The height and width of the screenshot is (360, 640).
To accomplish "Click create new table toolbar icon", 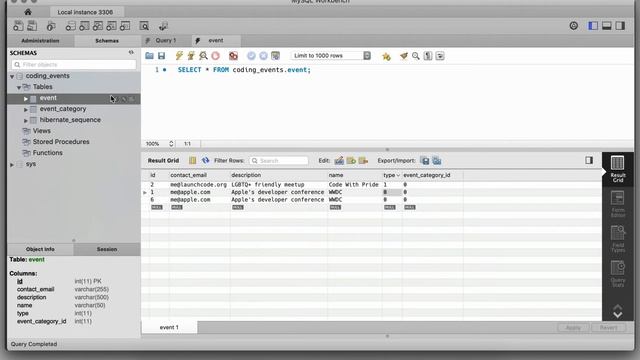I will (x=84, y=26).
